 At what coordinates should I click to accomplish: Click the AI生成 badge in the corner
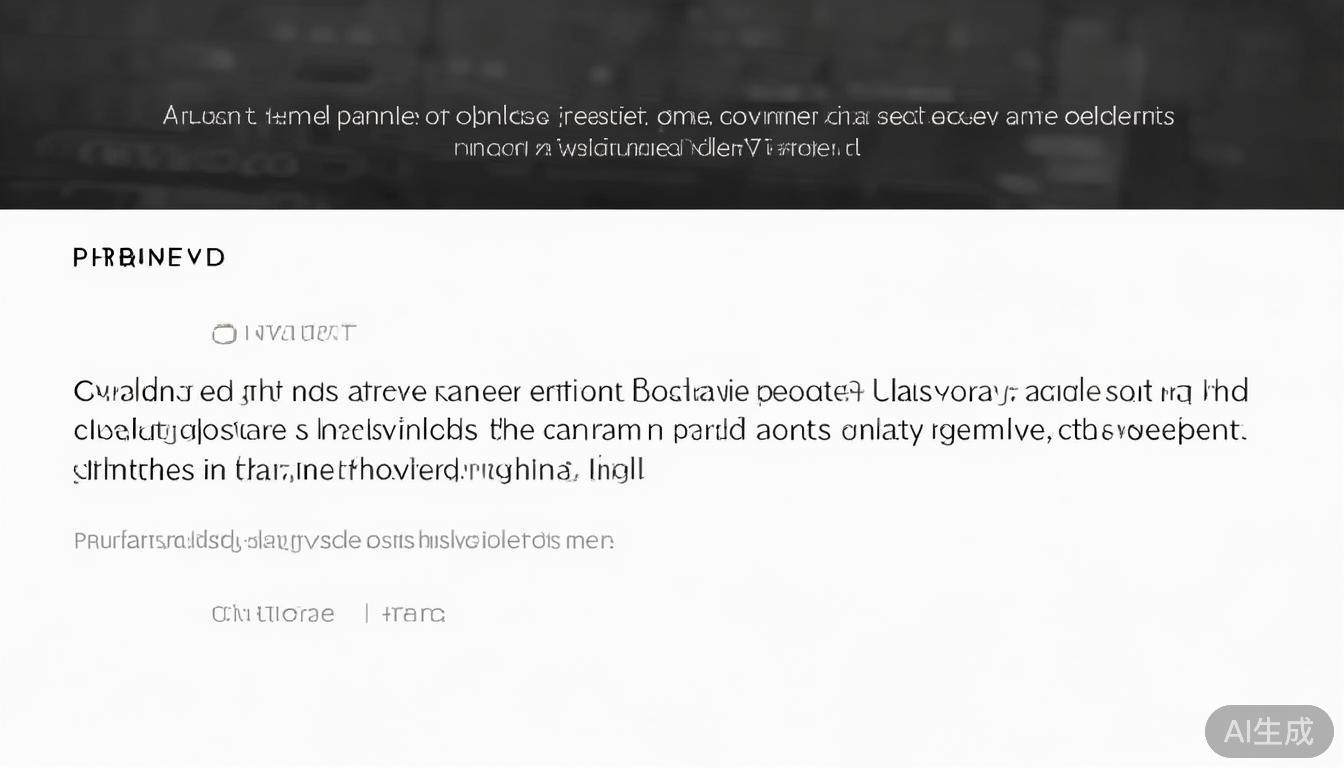click(x=1269, y=731)
